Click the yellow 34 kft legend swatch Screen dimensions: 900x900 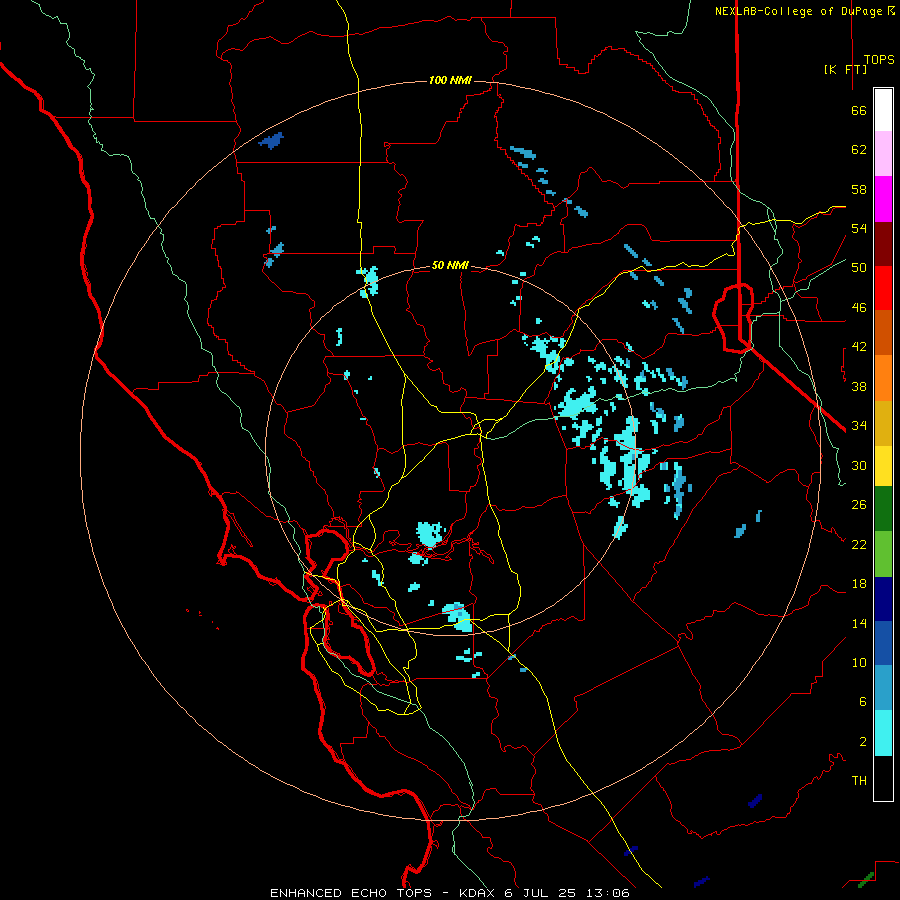[883, 465]
